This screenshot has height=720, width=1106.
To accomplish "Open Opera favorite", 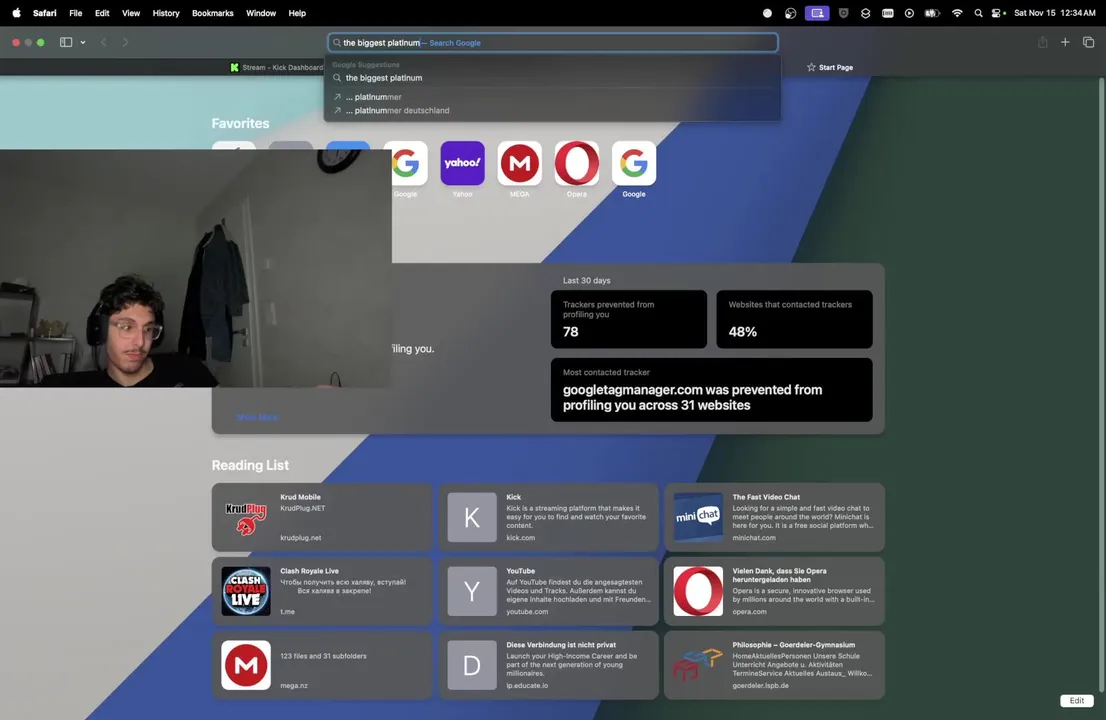I will [x=576, y=163].
